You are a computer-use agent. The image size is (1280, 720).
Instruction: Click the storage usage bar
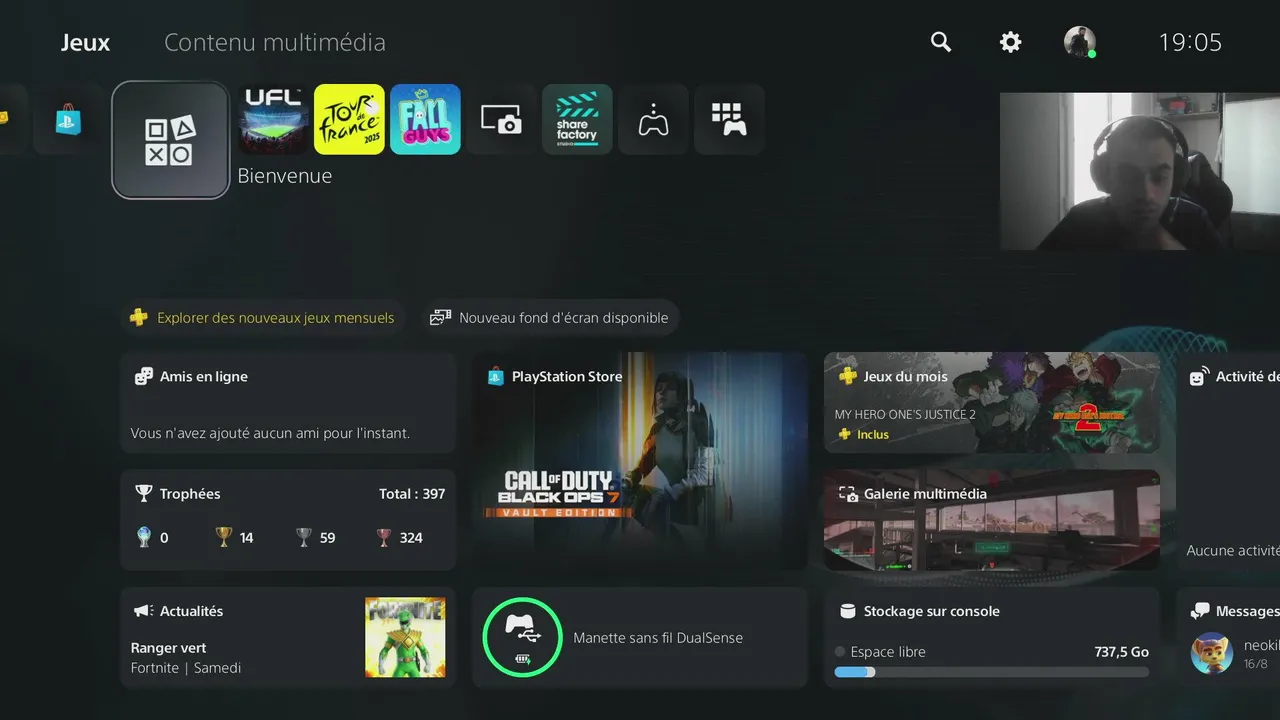pyautogui.click(x=992, y=672)
